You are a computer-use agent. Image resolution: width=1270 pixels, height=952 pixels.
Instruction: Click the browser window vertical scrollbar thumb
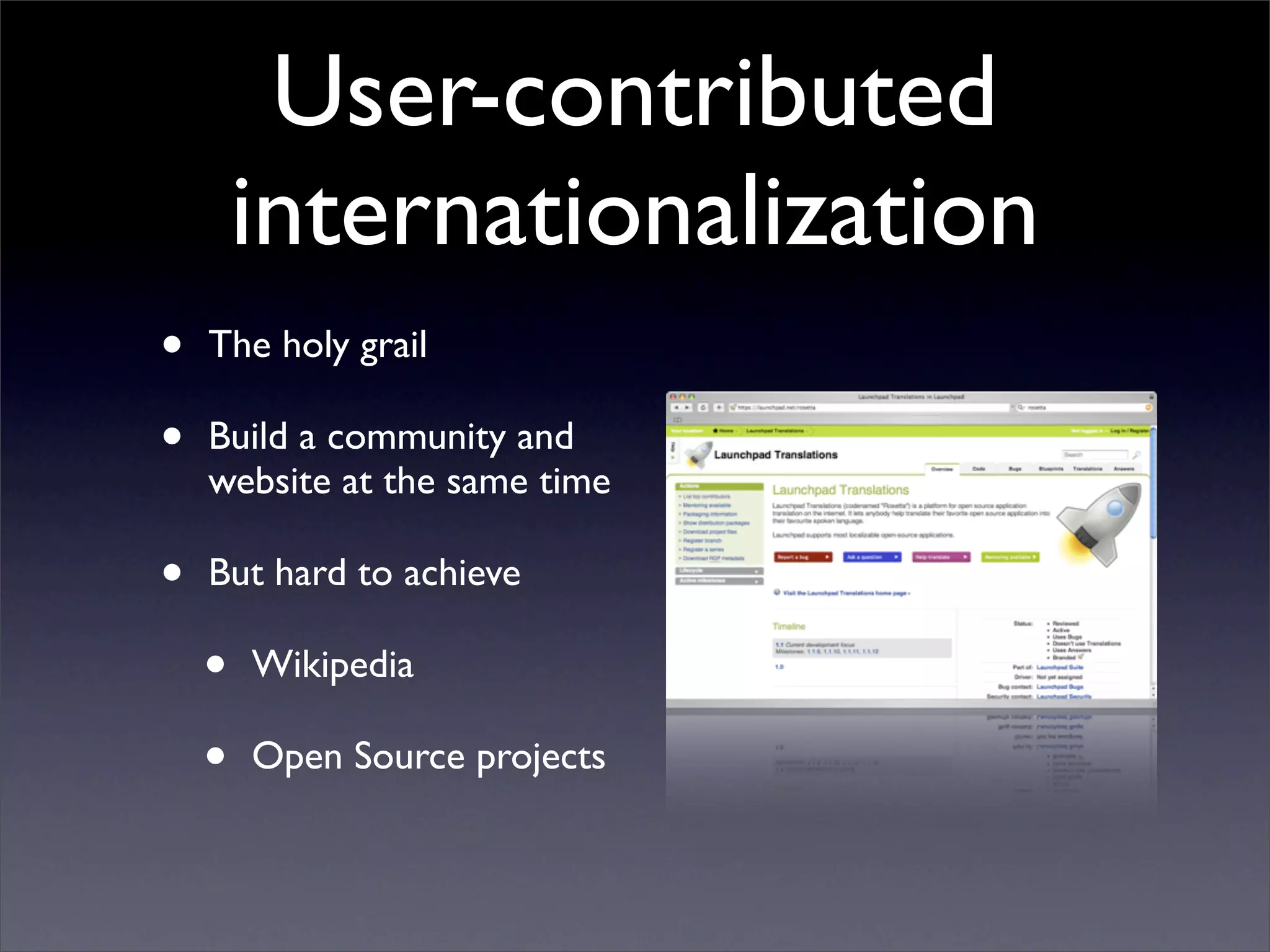(x=1153, y=483)
